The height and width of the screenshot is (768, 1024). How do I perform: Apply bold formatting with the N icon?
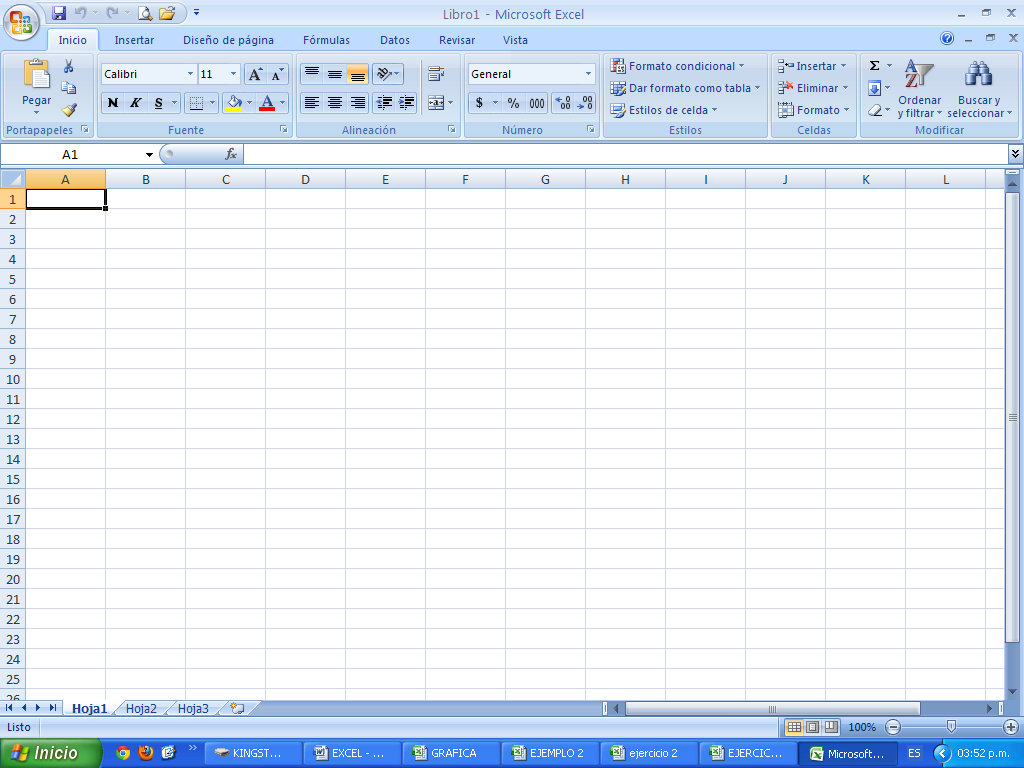click(x=111, y=102)
